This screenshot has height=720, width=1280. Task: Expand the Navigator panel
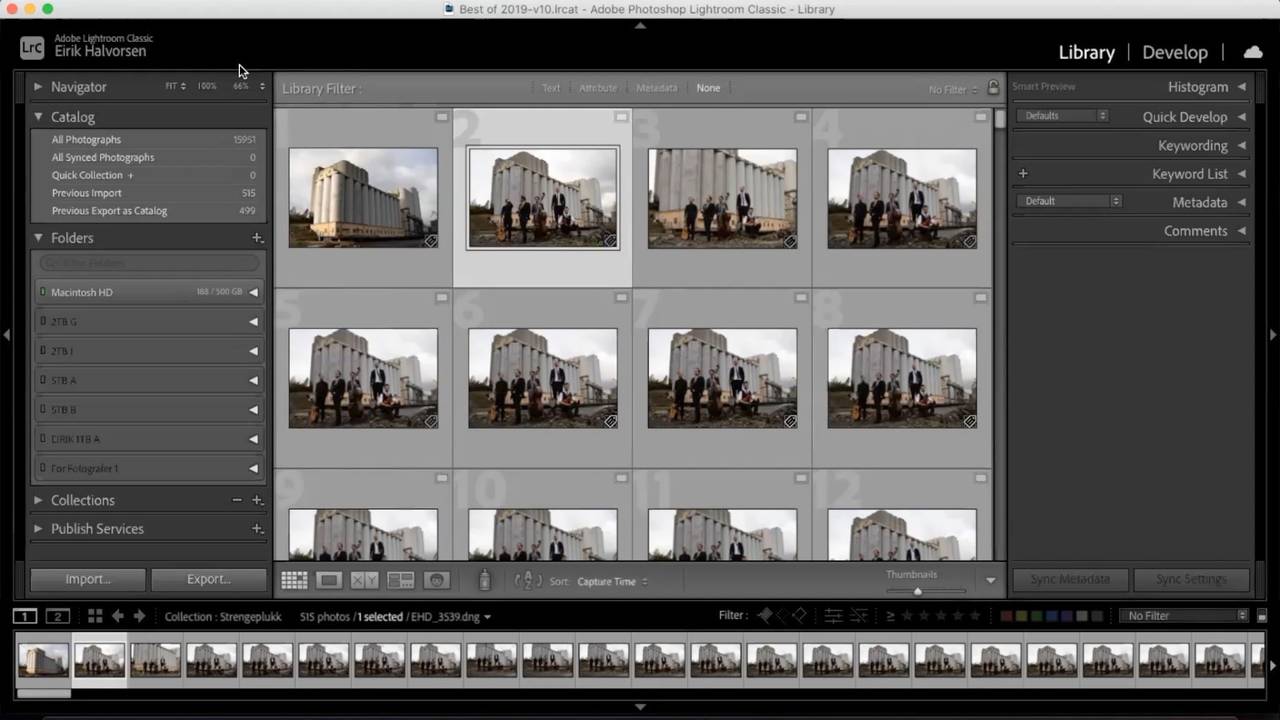(x=38, y=87)
